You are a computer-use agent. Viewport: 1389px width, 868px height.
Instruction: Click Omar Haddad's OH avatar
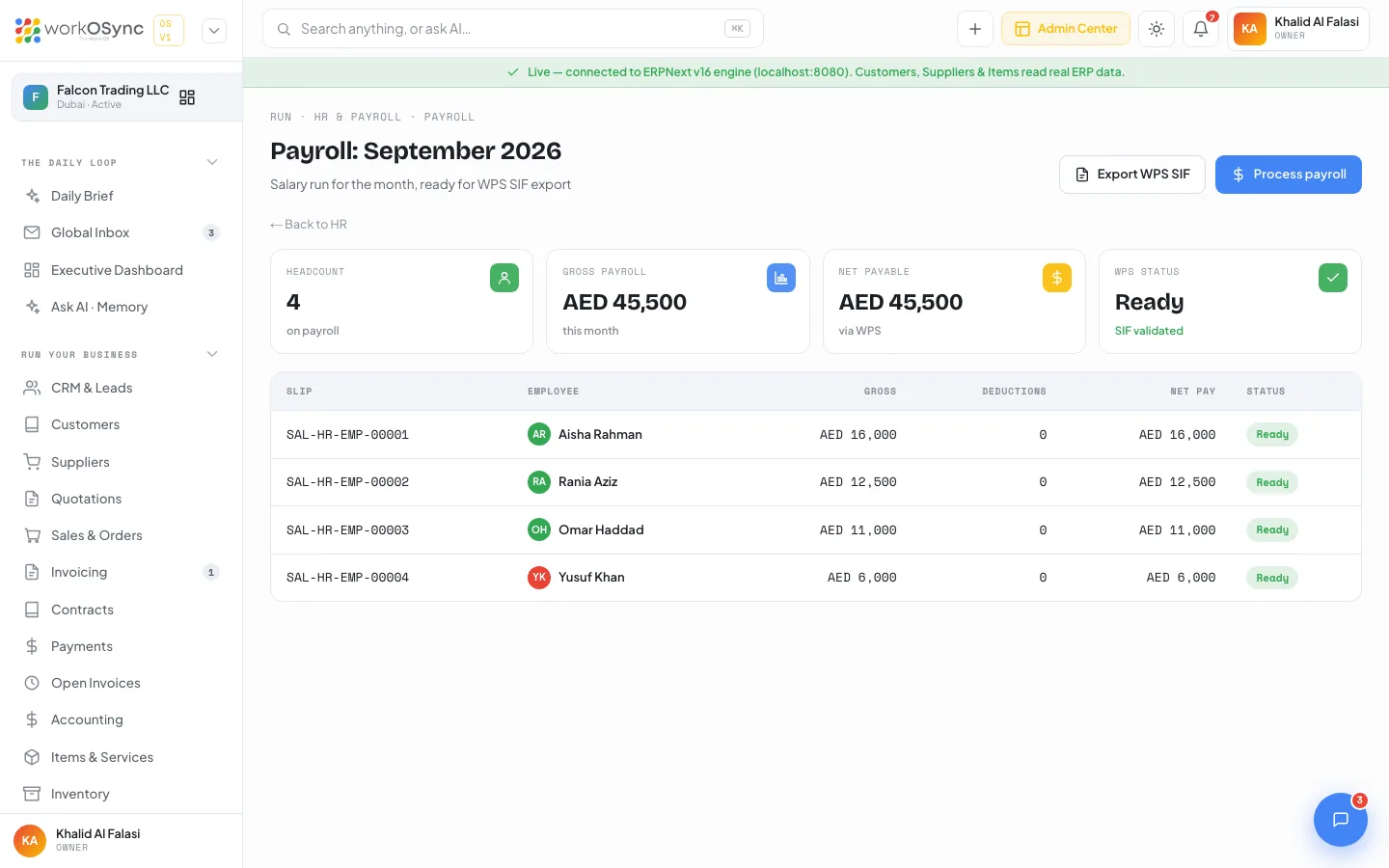point(539,529)
